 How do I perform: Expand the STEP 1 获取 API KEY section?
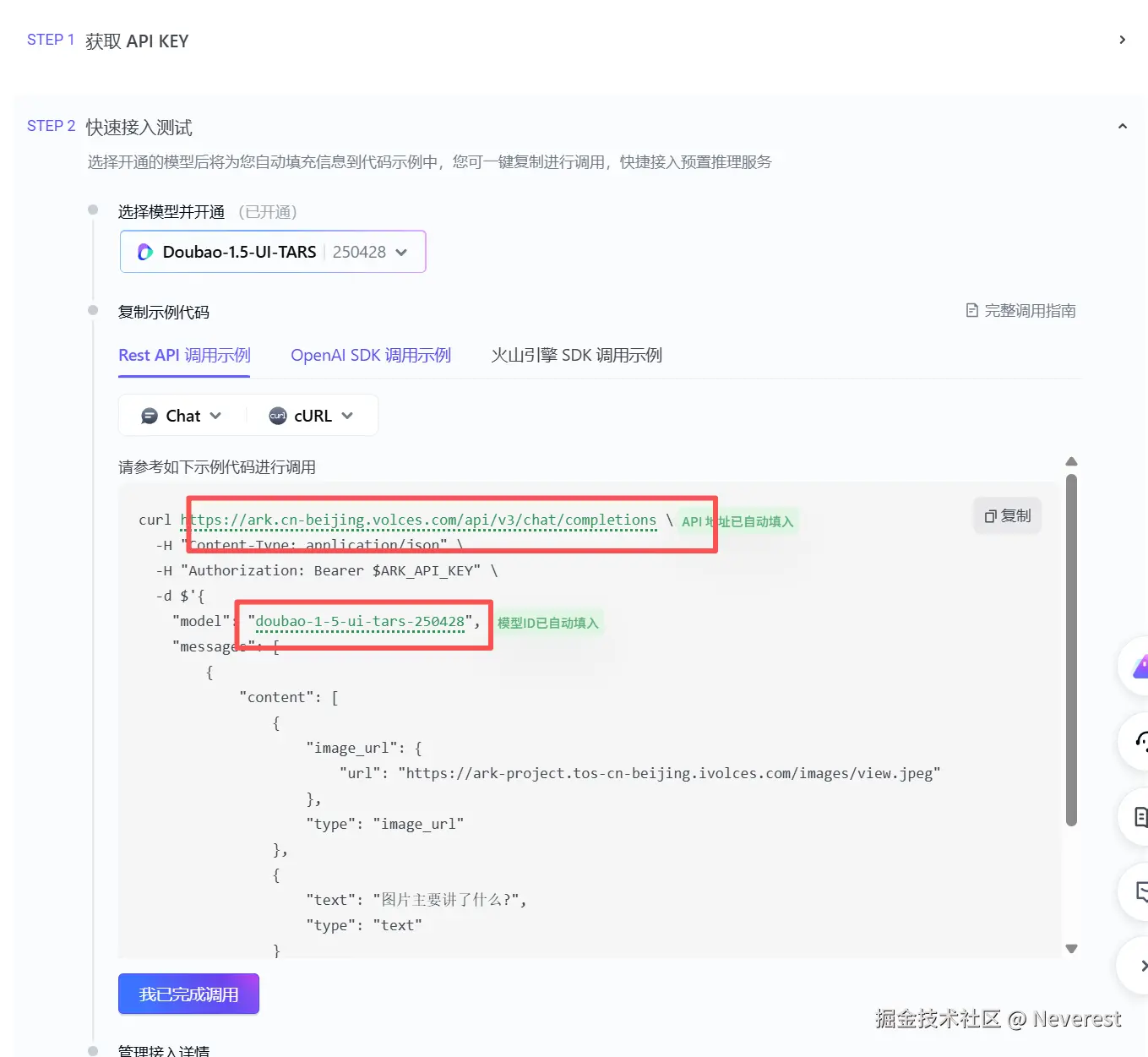point(1122,40)
